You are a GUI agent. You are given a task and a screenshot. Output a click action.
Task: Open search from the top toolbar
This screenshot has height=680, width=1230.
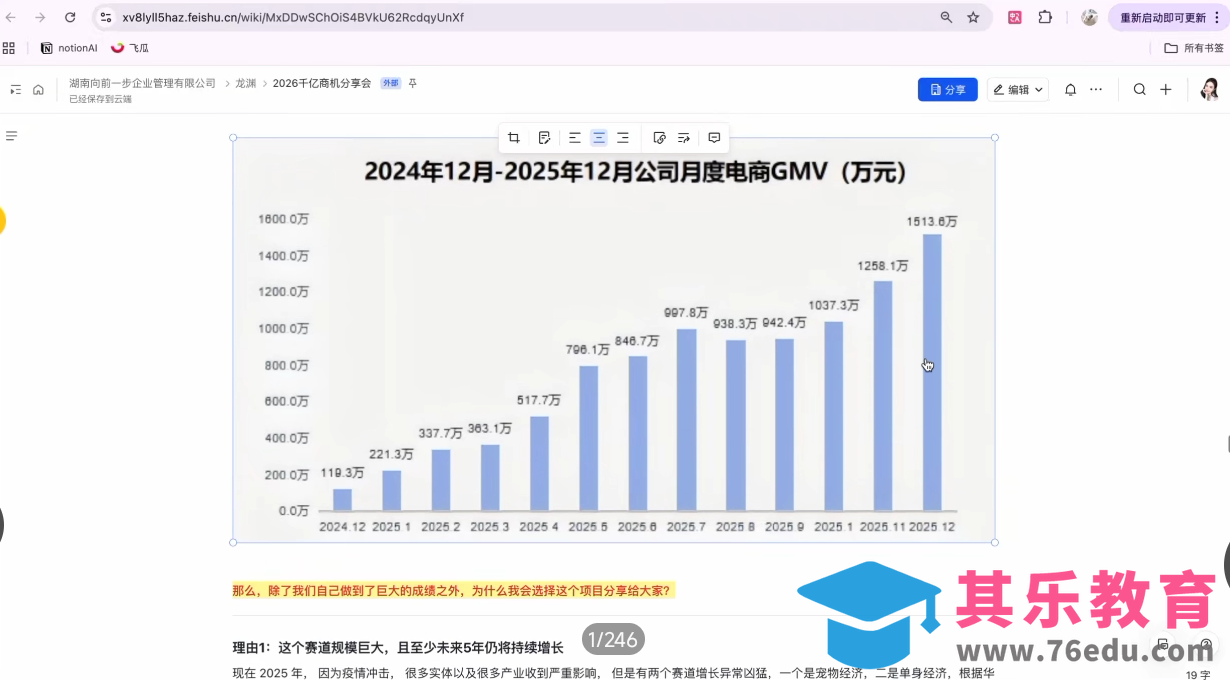click(x=1140, y=89)
